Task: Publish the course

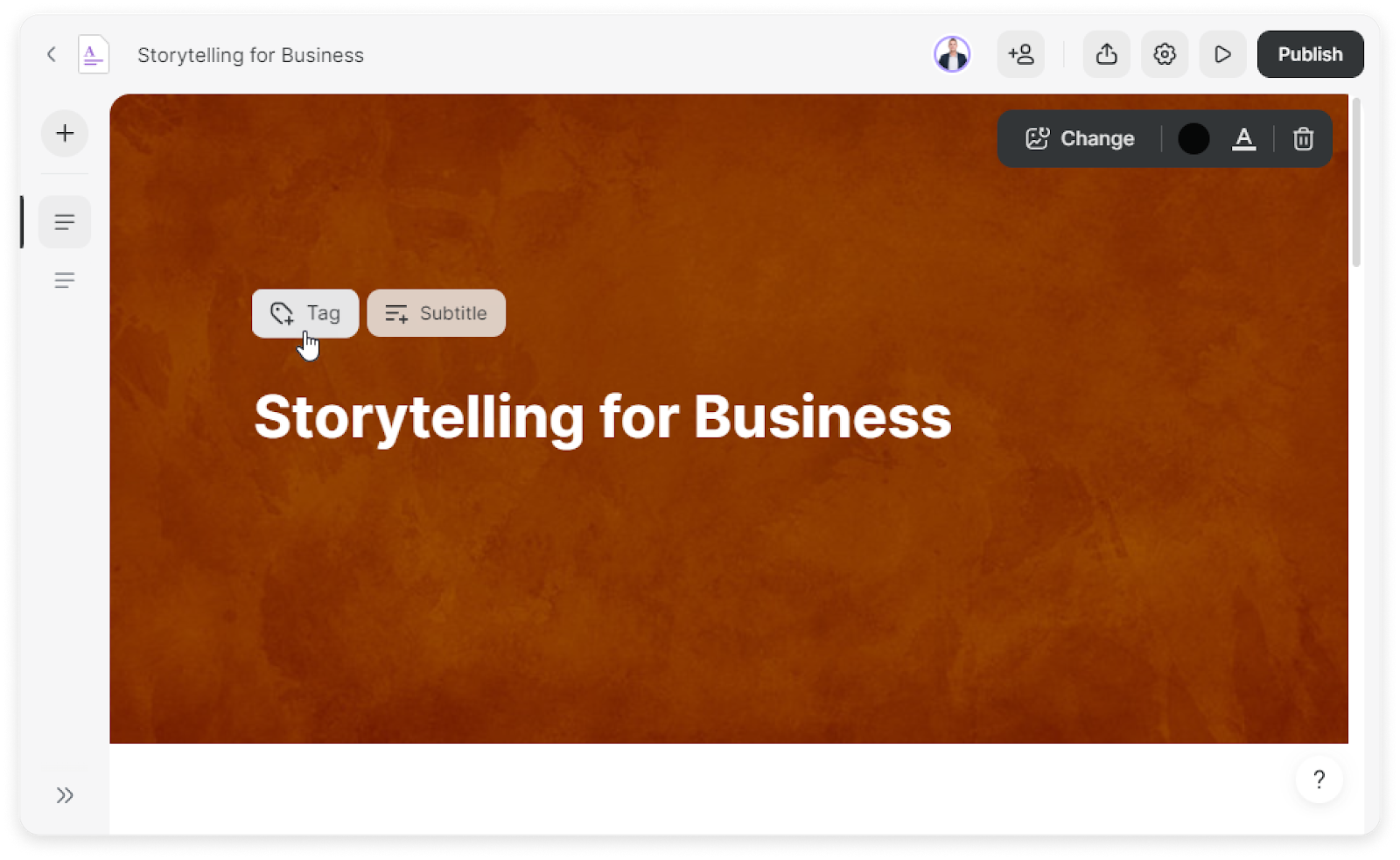Action: [1310, 54]
